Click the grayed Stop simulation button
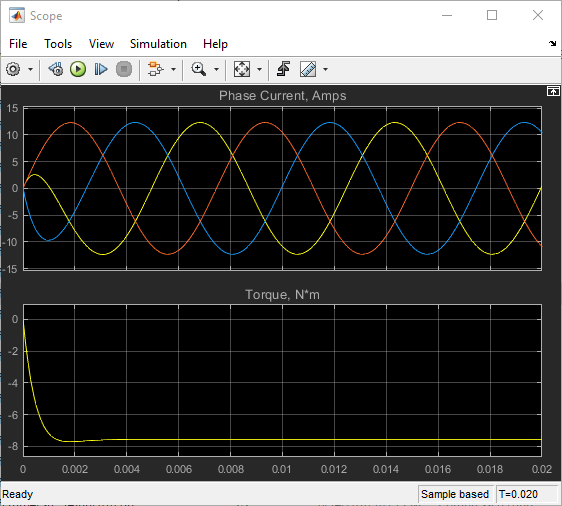562x506 pixels. [x=124, y=69]
